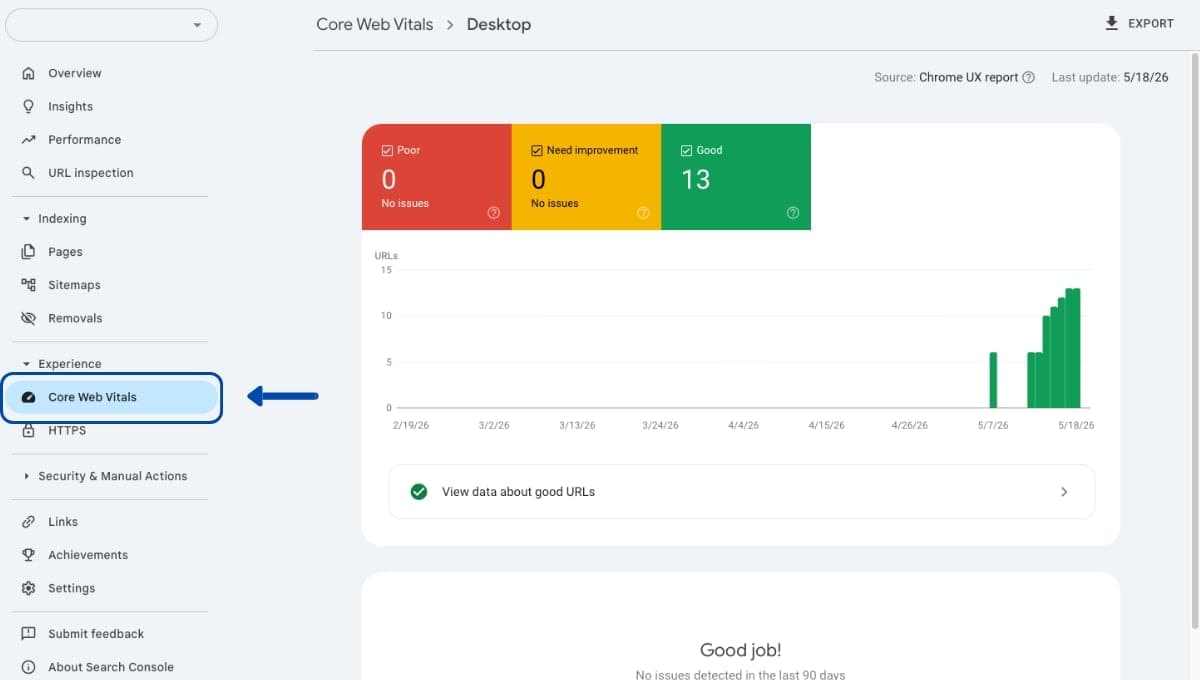Open View data about good URLs
The height and width of the screenshot is (680, 1200).
pos(742,492)
